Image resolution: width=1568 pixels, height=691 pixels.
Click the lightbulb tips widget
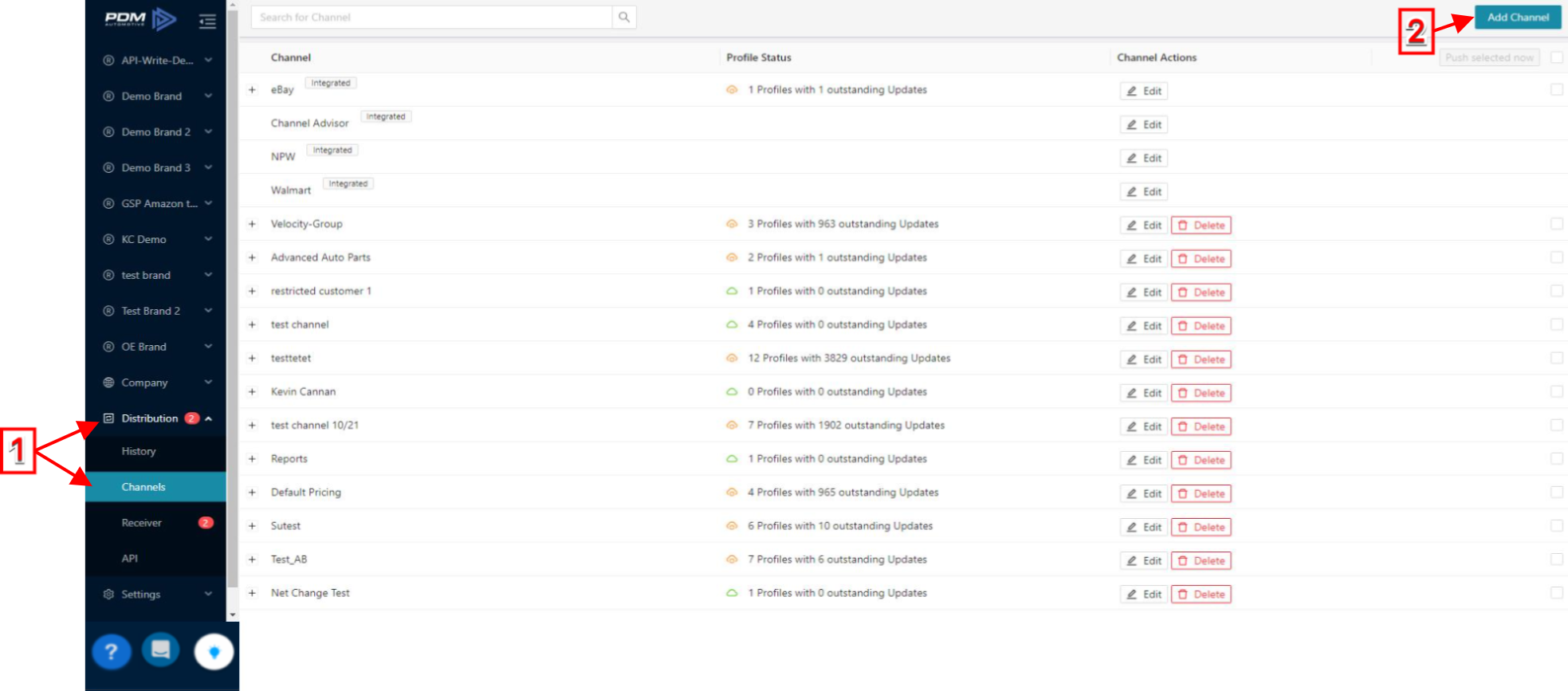point(214,652)
